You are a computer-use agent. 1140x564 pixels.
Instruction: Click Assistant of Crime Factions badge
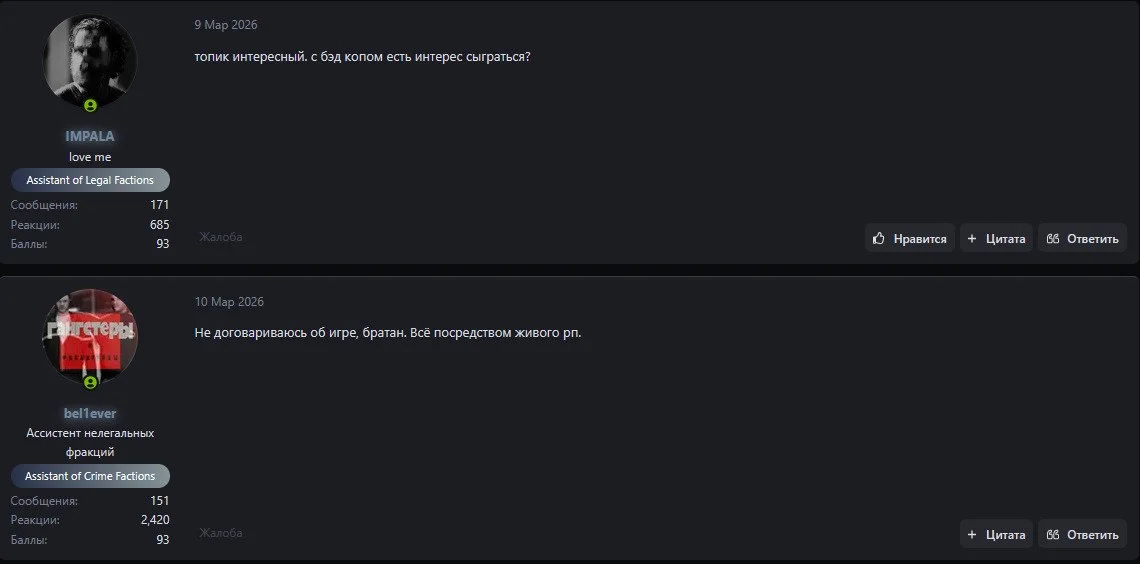pyautogui.click(x=90, y=476)
